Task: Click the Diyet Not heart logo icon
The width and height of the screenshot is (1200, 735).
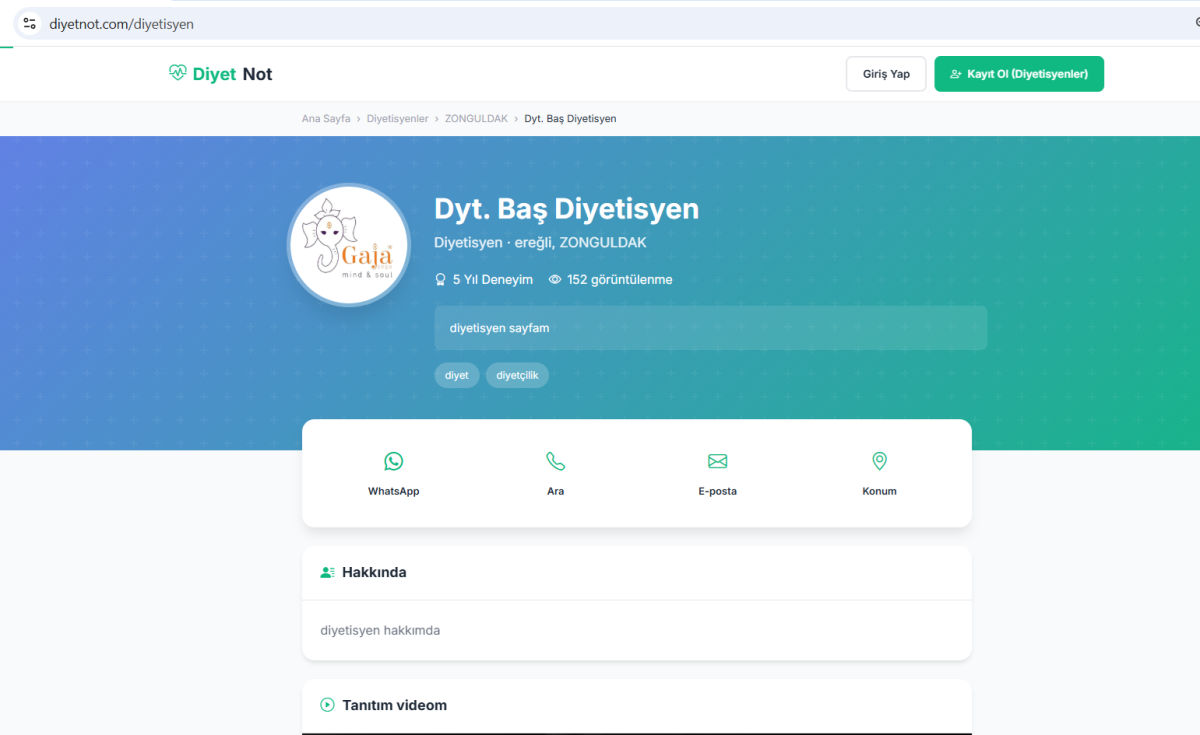Action: [x=178, y=73]
